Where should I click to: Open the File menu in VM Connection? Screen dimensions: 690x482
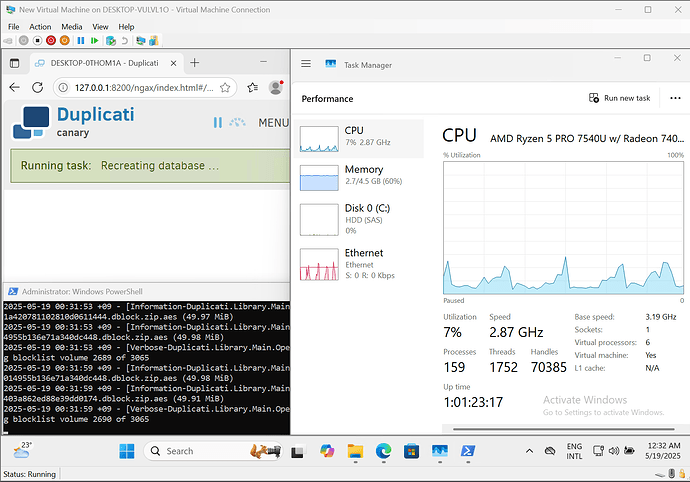[x=14, y=27]
